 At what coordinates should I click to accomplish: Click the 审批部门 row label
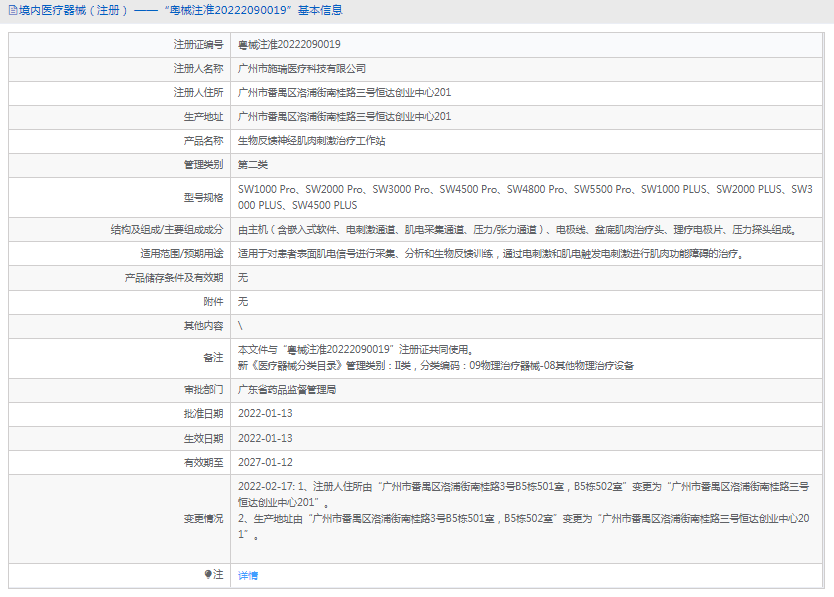(x=204, y=390)
